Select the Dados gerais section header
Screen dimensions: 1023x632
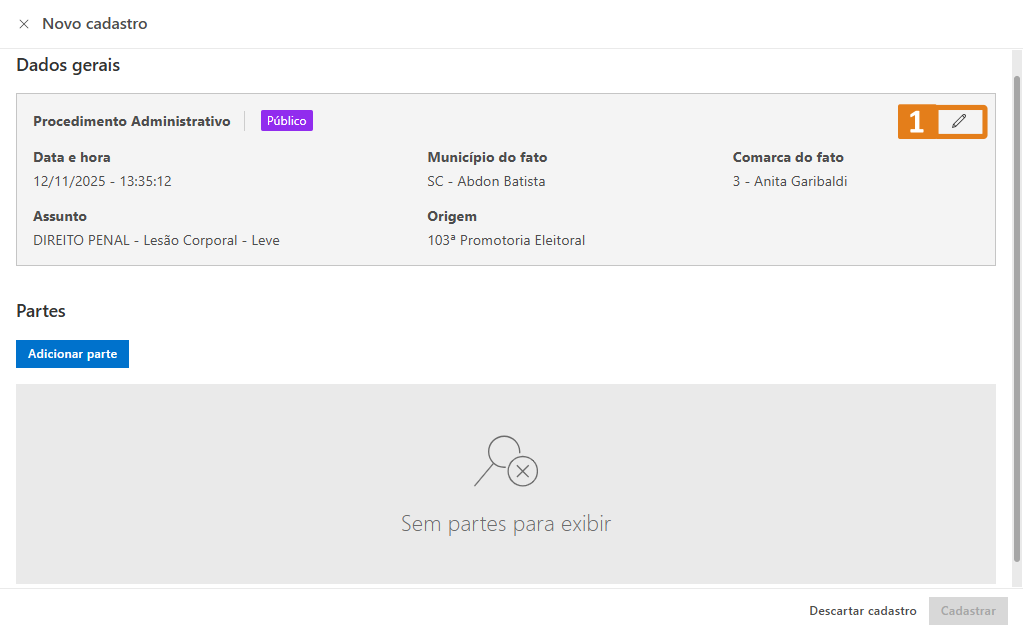click(x=67, y=64)
